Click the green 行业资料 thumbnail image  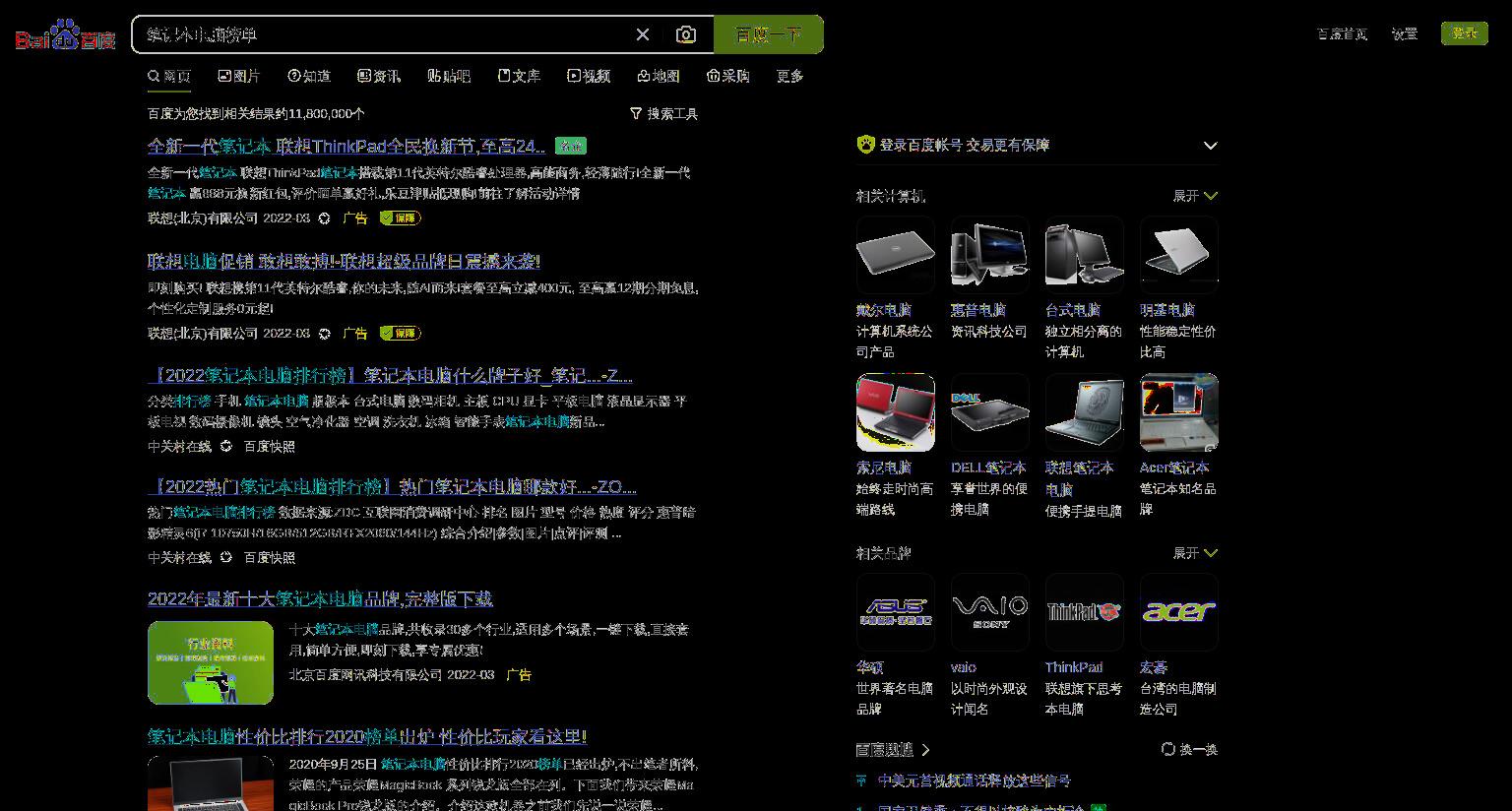tap(211, 662)
